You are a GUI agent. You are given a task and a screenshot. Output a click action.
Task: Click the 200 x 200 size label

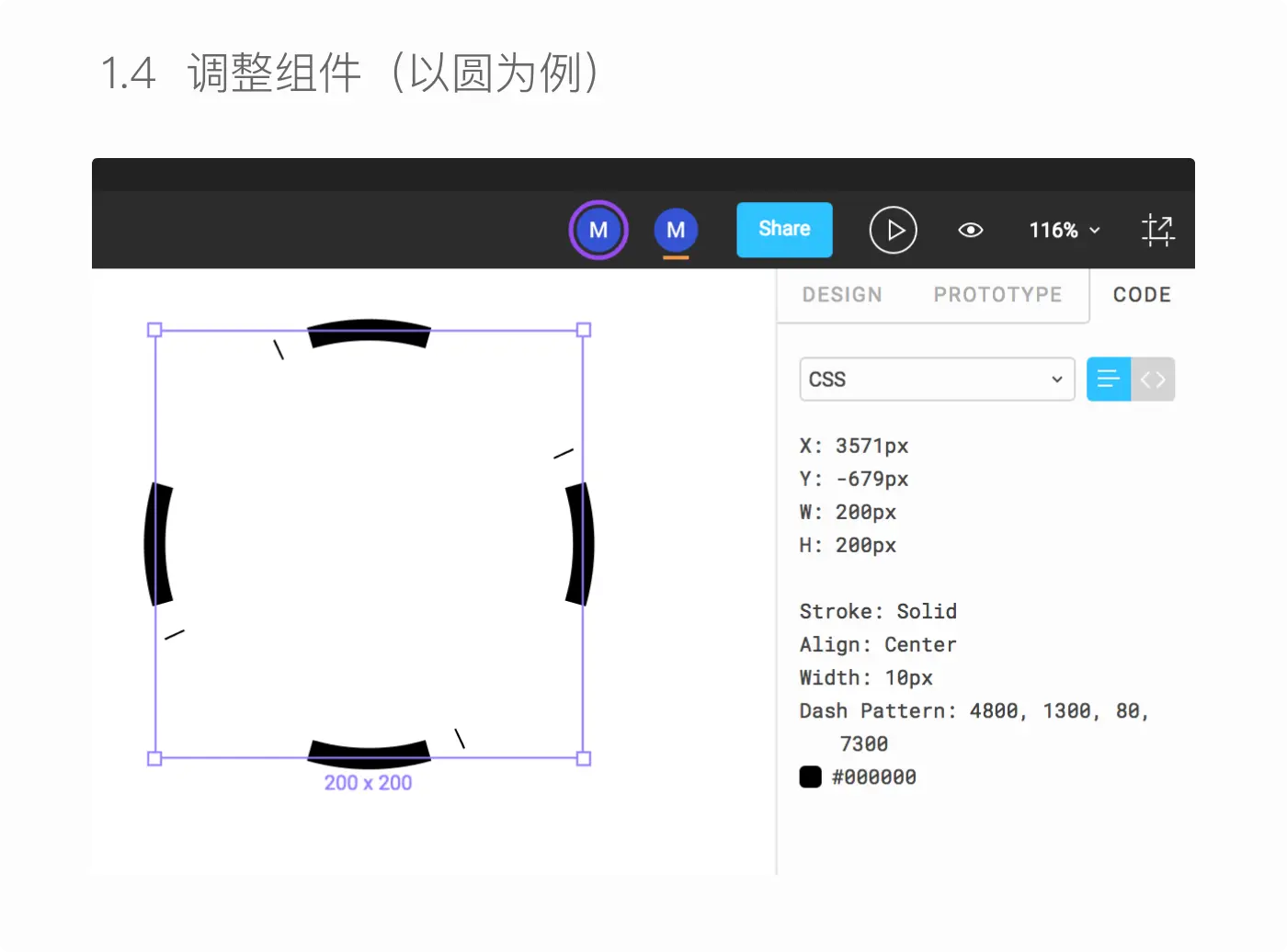click(368, 783)
